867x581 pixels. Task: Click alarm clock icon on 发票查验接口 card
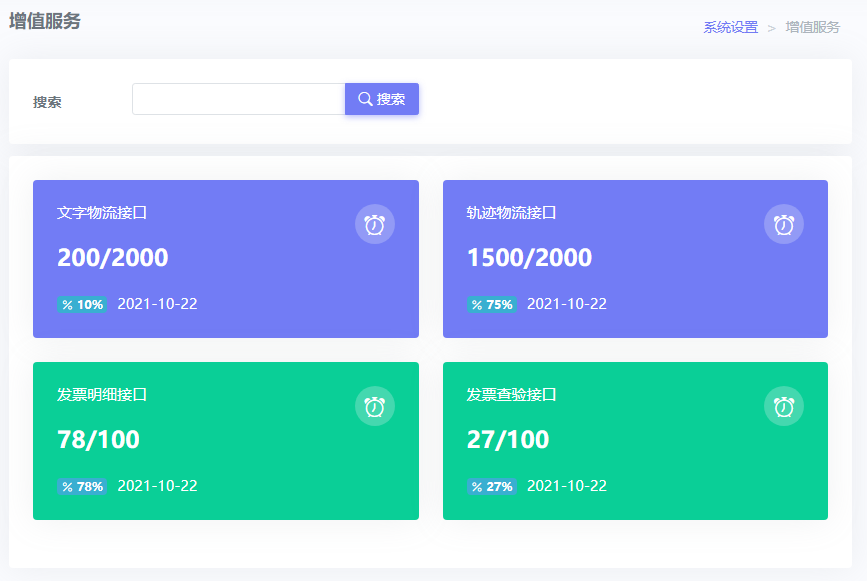784,406
